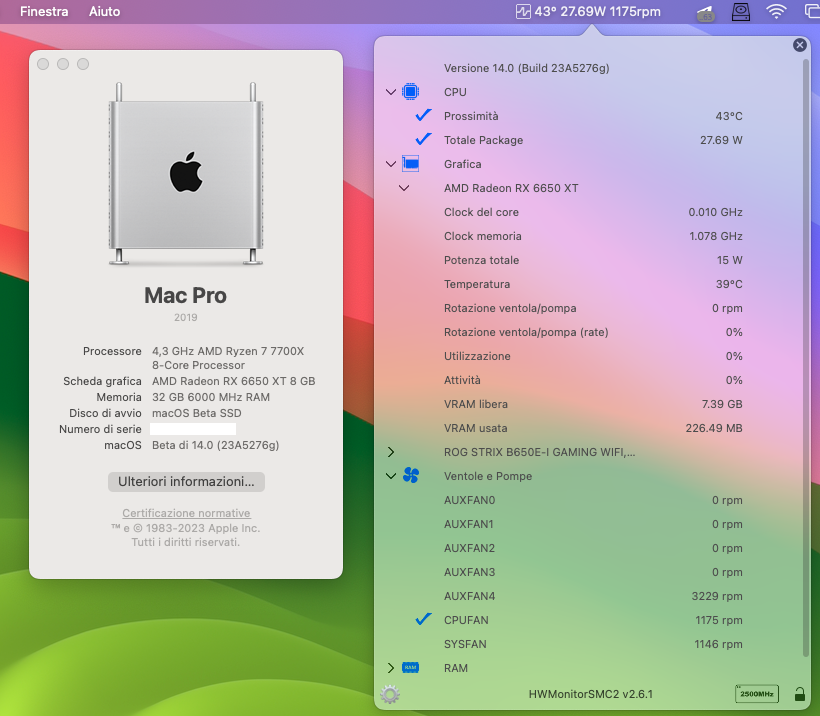Select the VRAM libera row
This screenshot has height=716, width=820.
click(x=593, y=404)
